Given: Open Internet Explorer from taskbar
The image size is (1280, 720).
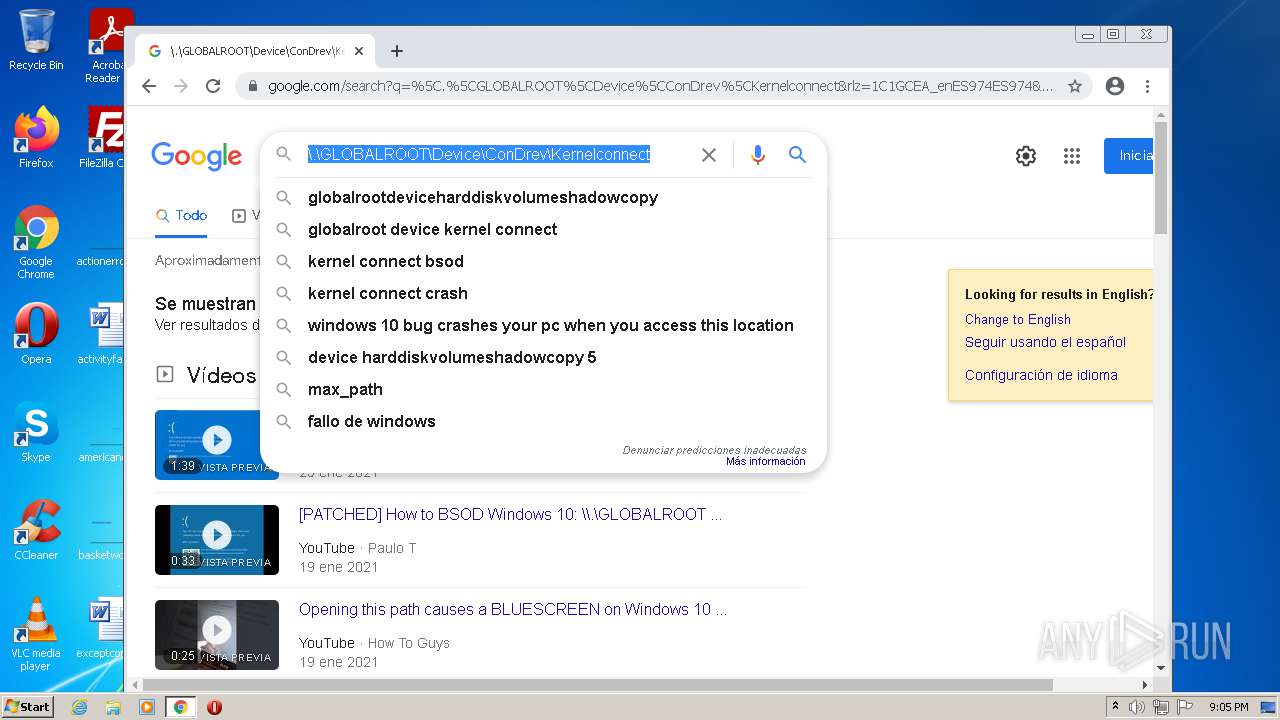Looking at the screenshot, I should click(x=79, y=707).
